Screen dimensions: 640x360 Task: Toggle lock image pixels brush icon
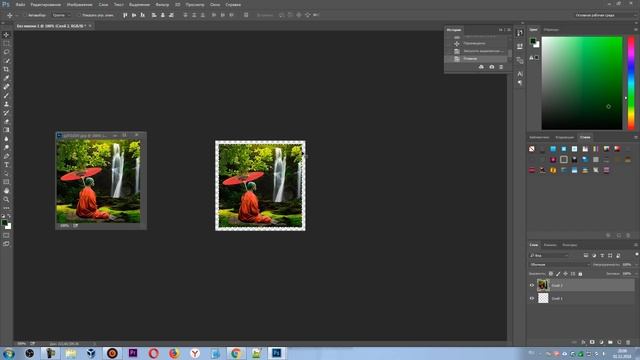point(558,273)
